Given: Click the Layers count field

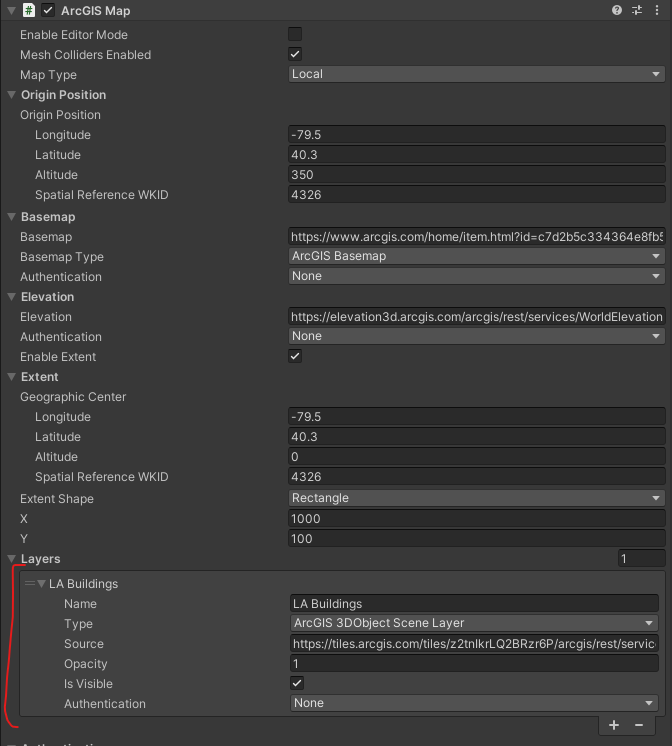Looking at the screenshot, I should (x=641, y=559).
